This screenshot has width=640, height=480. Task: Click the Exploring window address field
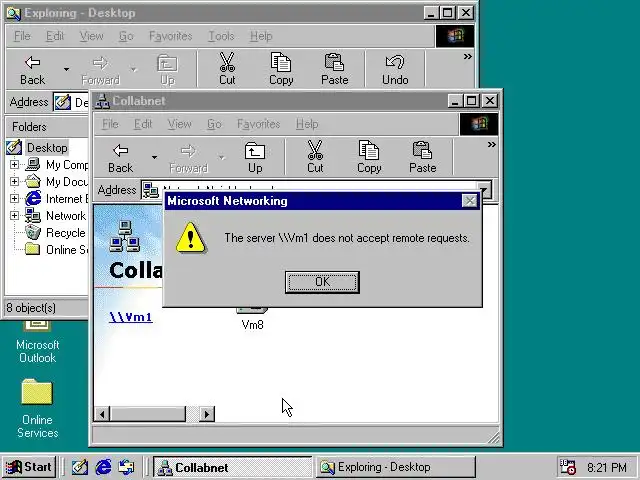(71, 102)
